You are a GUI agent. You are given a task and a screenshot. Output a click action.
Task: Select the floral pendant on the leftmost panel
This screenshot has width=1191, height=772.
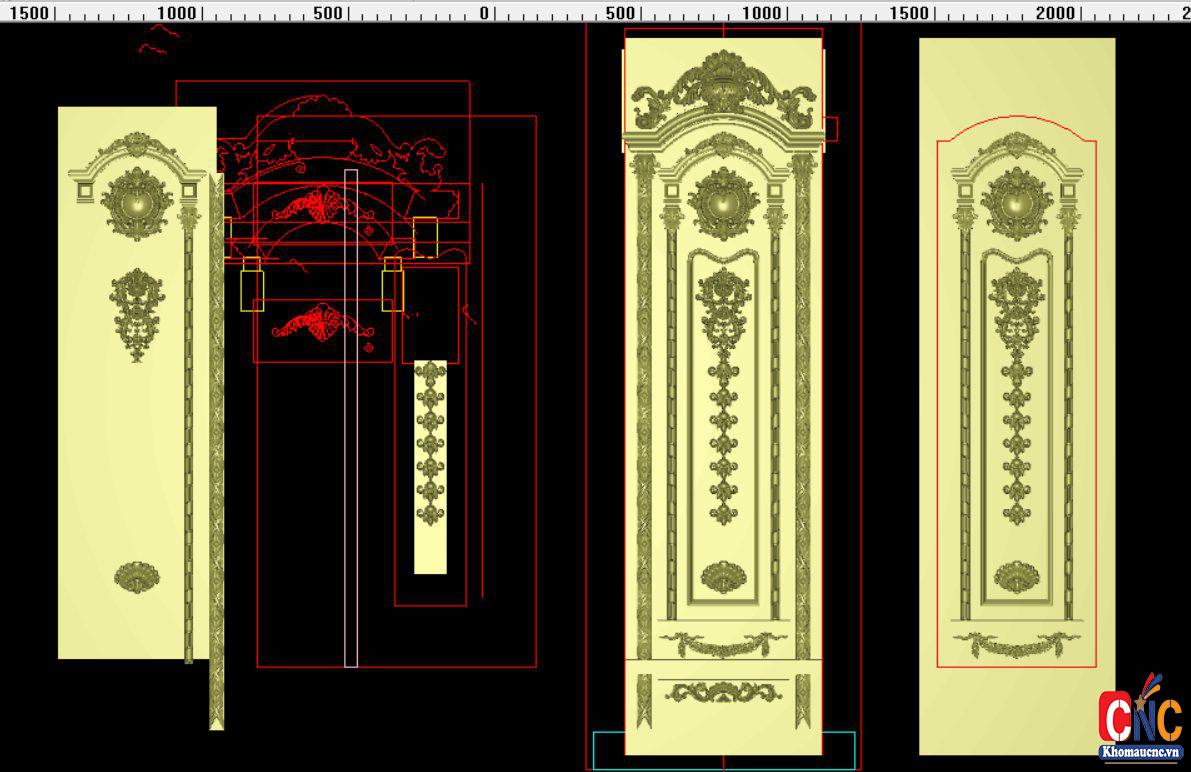(137, 312)
